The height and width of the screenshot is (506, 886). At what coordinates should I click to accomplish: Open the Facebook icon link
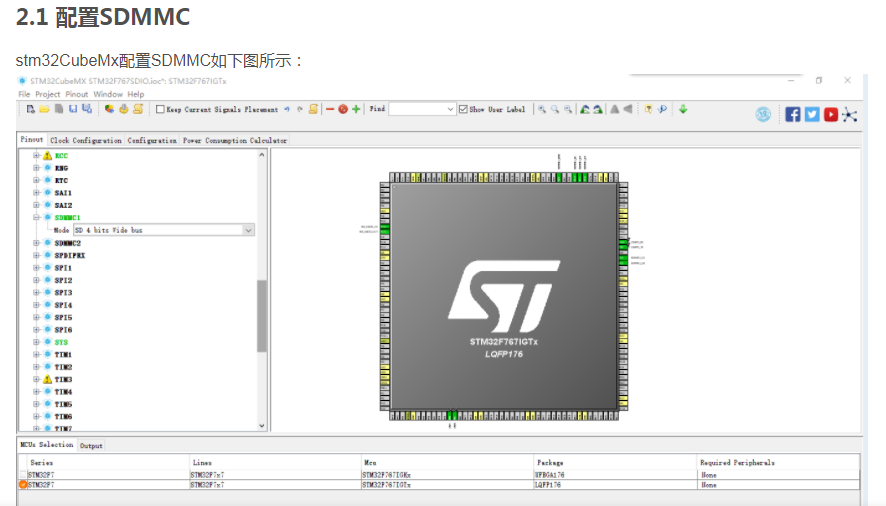793,115
